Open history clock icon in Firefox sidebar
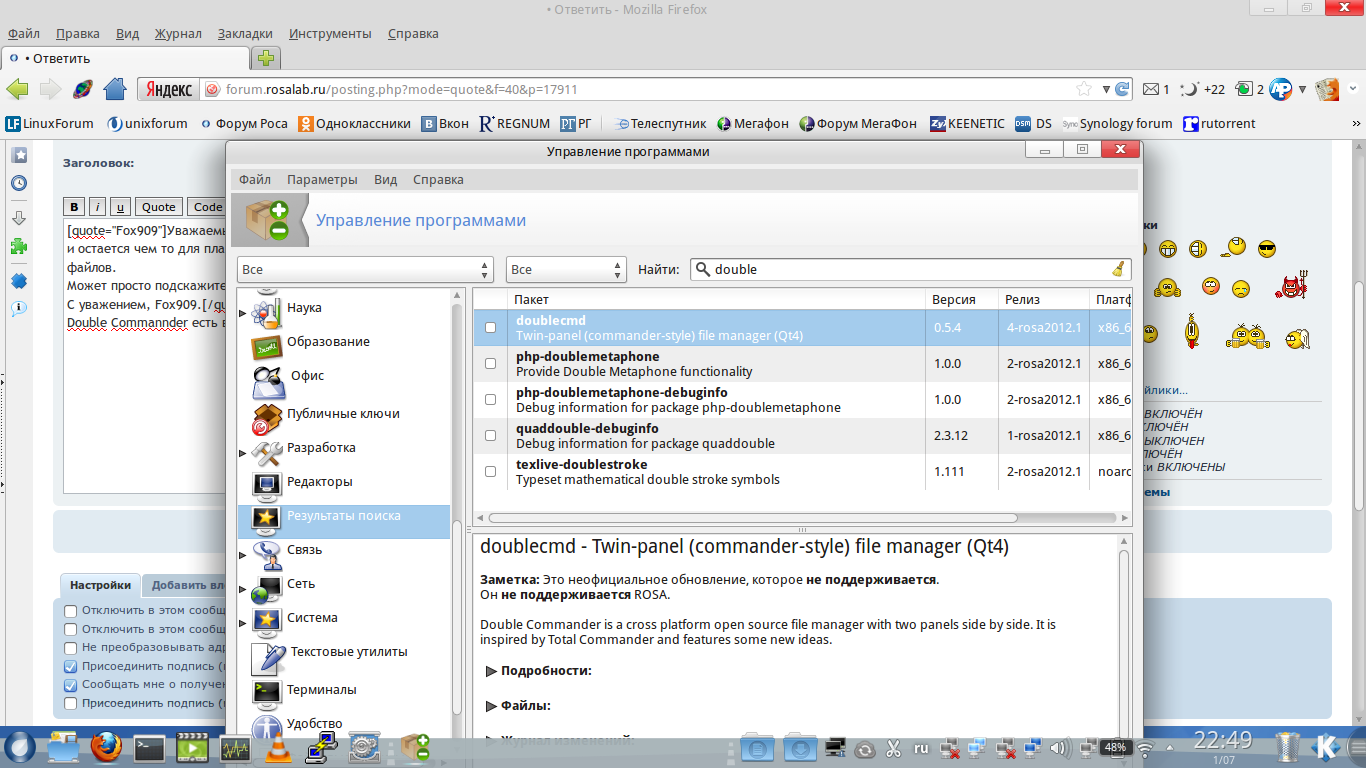Screen dimensions: 1366x768 point(18,184)
